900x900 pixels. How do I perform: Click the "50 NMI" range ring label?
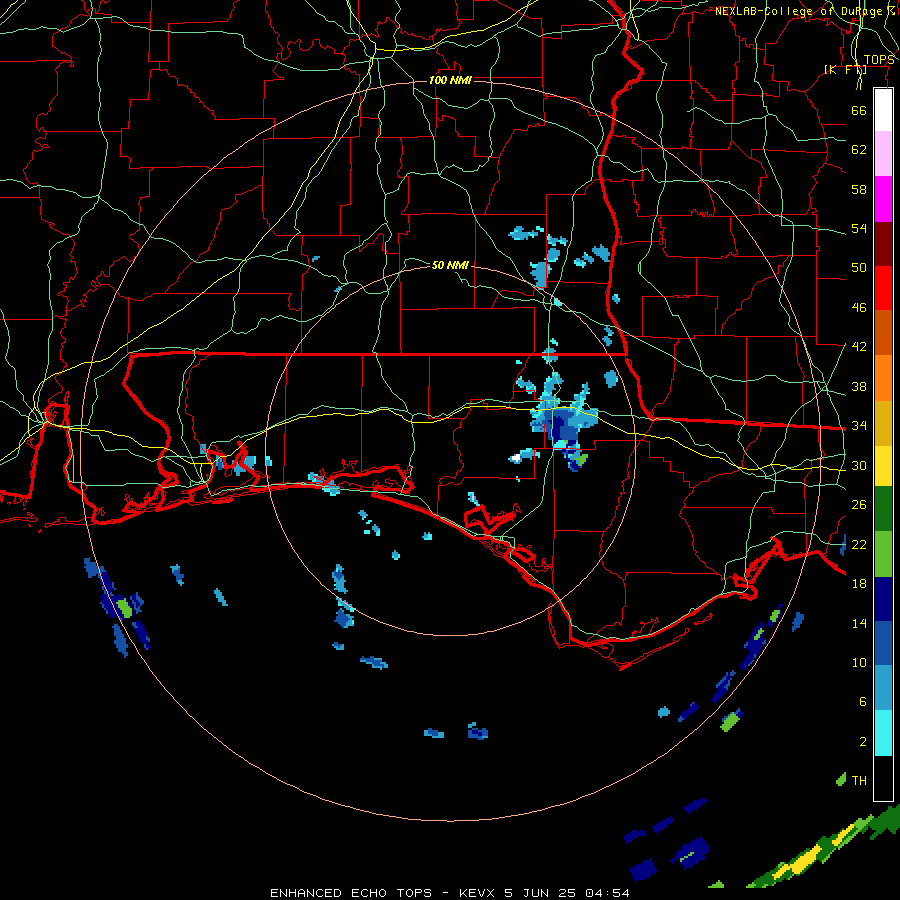coord(450,265)
